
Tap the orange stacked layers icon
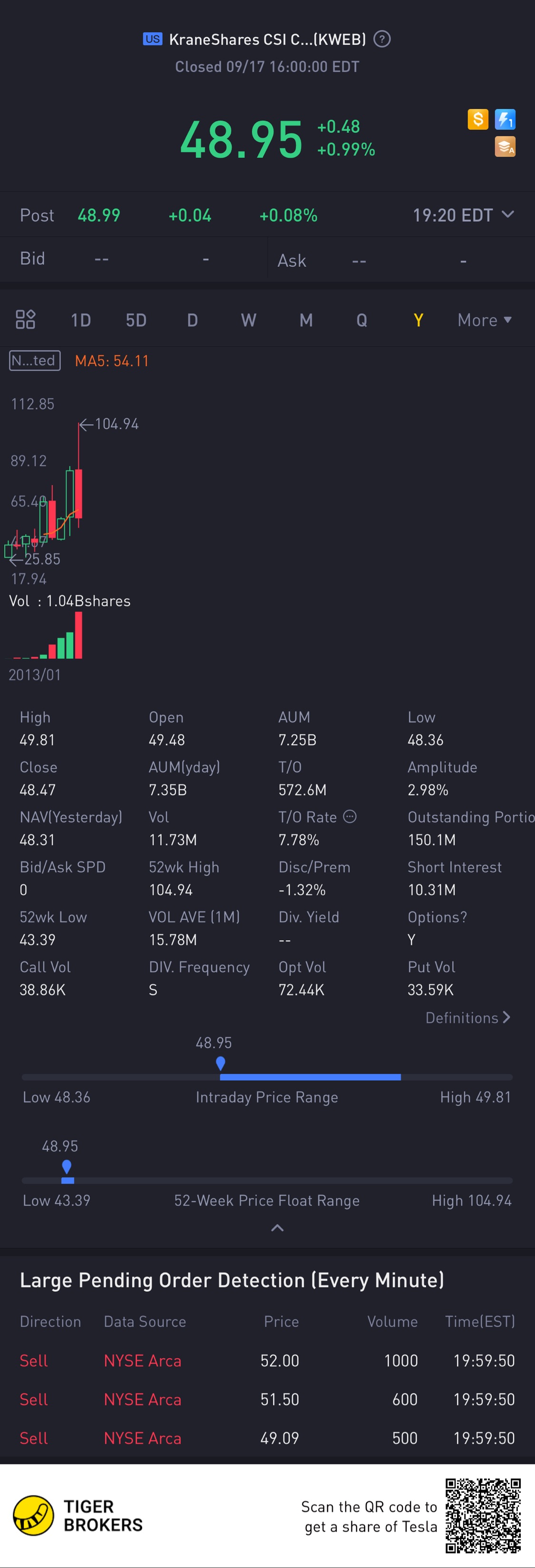pyautogui.click(x=505, y=146)
